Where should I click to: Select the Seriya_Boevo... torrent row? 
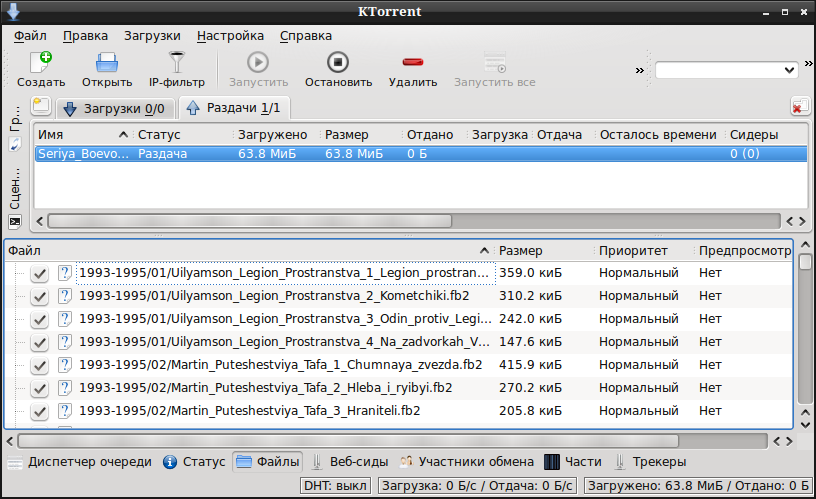point(420,153)
